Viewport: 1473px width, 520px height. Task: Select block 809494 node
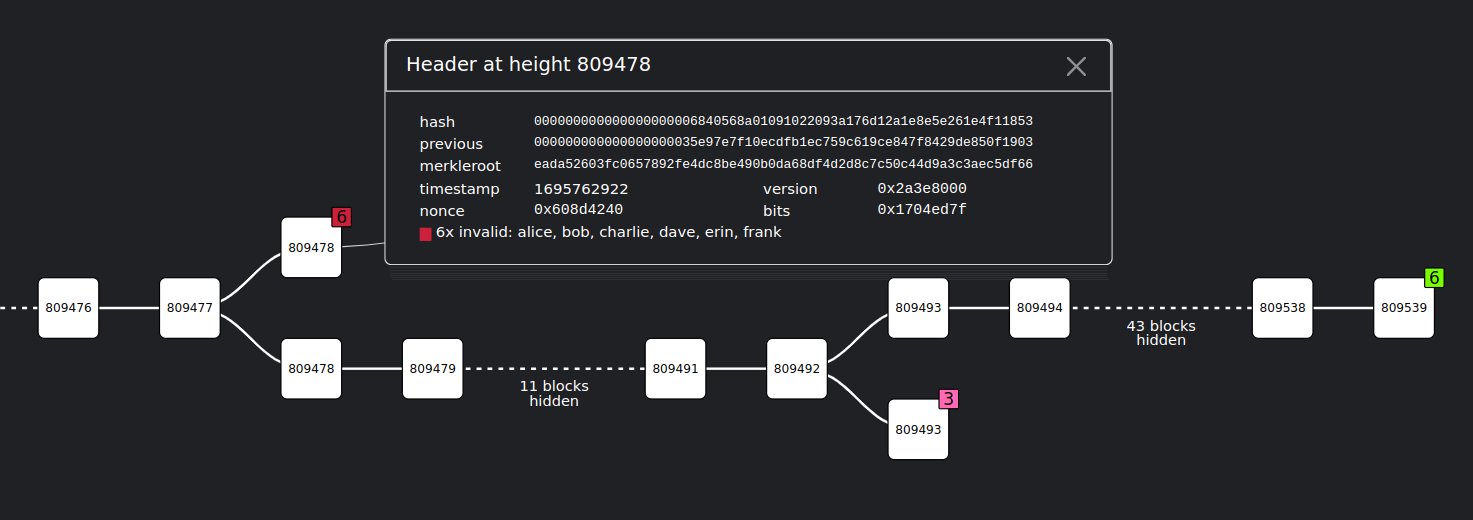(1040, 308)
